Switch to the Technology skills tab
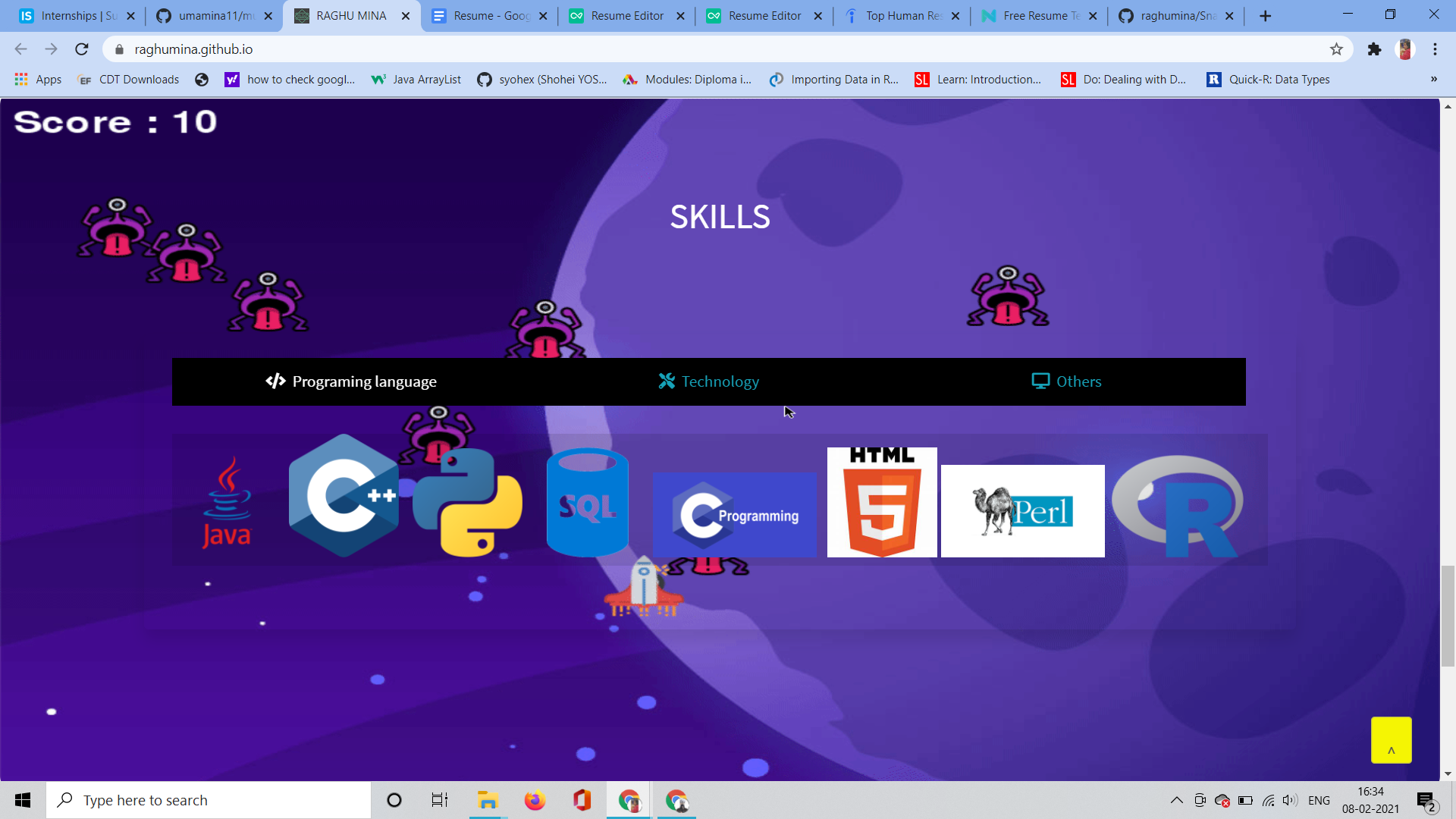This screenshot has height=819, width=1456. click(708, 381)
